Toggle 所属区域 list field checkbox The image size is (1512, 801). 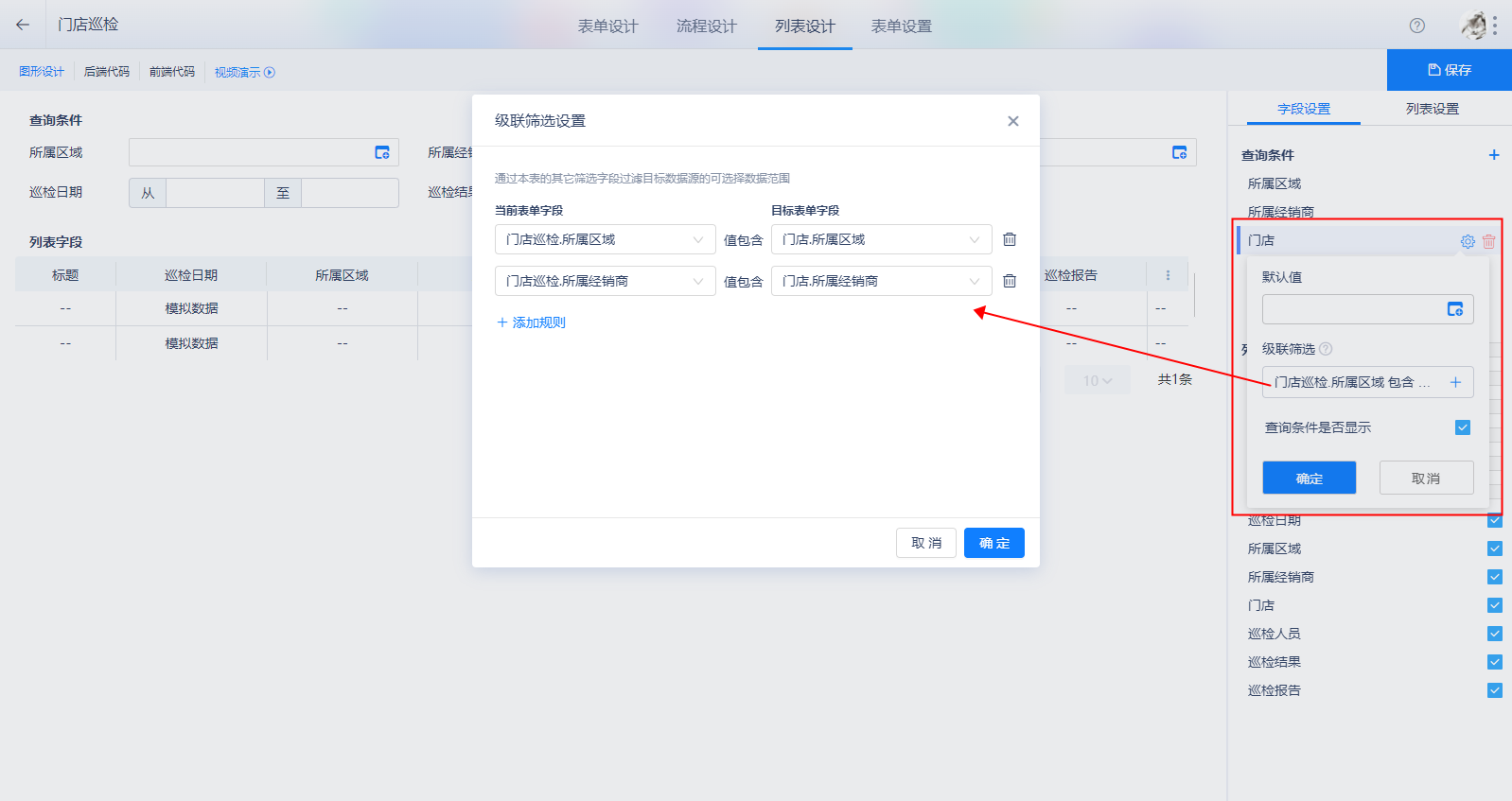[x=1495, y=549]
